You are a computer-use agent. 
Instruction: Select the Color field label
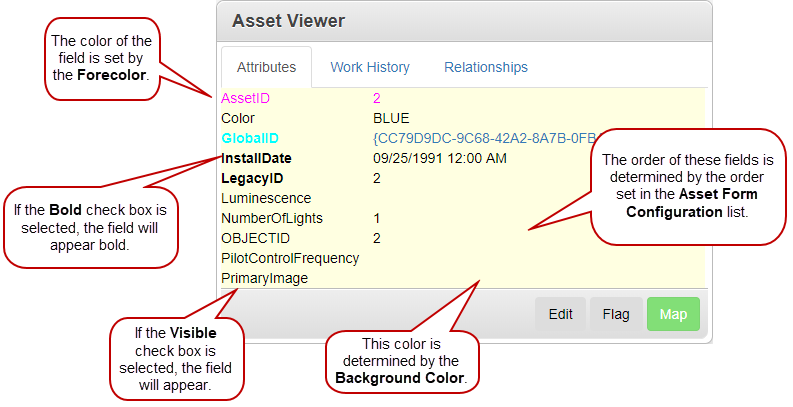(x=238, y=118)
